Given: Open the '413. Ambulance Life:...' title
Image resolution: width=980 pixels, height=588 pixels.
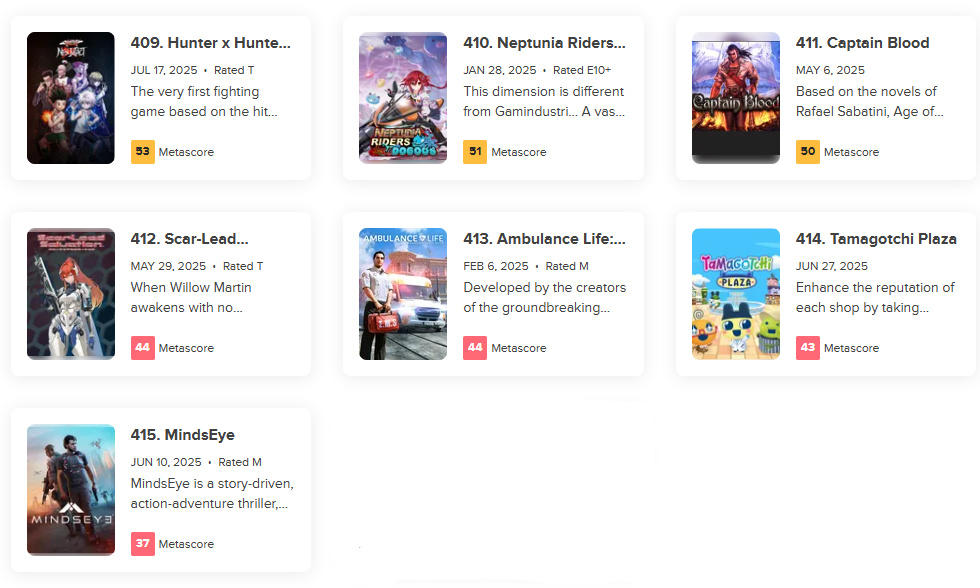Looking at the screenshot, I should [x=544, y=239].
